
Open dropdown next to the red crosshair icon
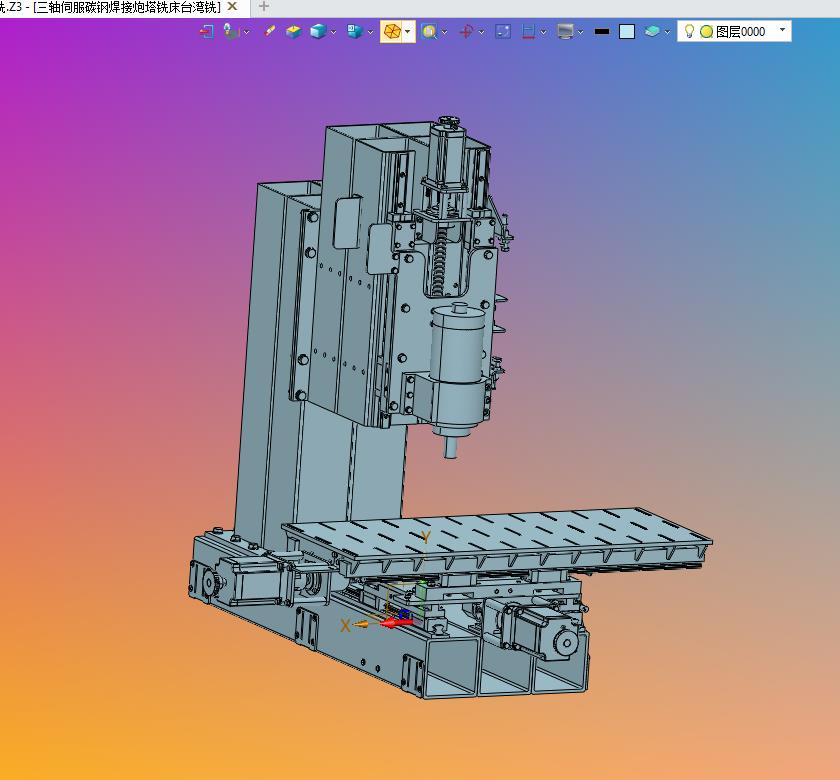click(482, 32)
